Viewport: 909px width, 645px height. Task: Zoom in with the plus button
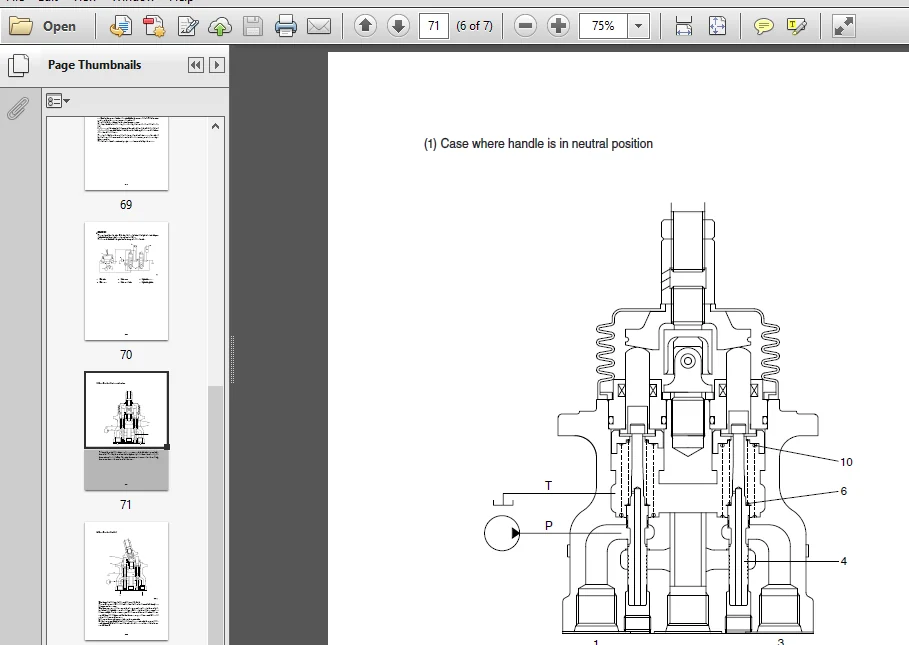pos(558,25)
